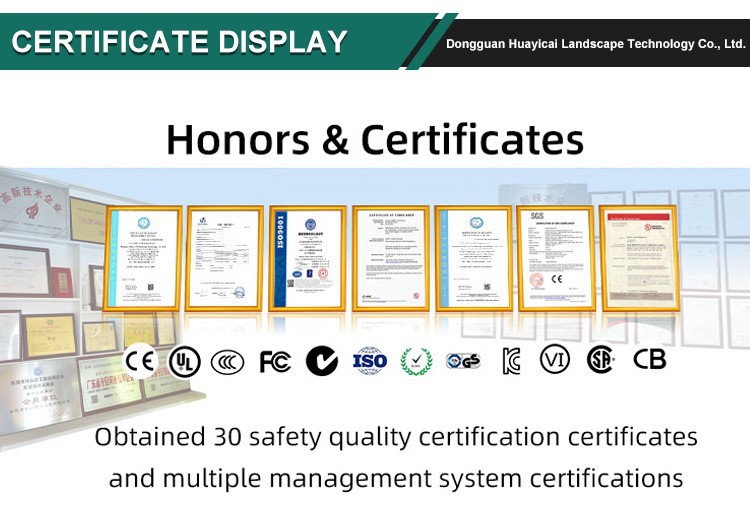Image resolution: width=750 pixels, height=526 pixels.
Task: Select the GS certification logo
Action: click(464, 361)
